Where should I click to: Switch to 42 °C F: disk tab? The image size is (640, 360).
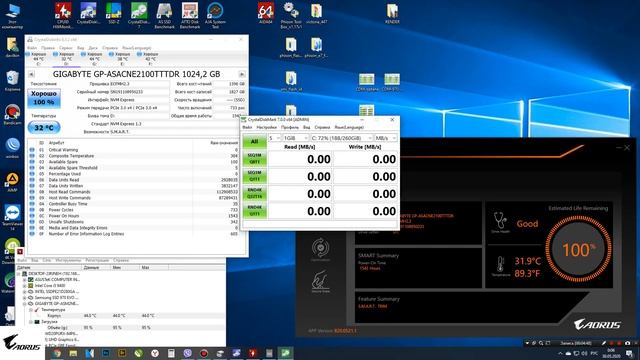coord(150,59)
